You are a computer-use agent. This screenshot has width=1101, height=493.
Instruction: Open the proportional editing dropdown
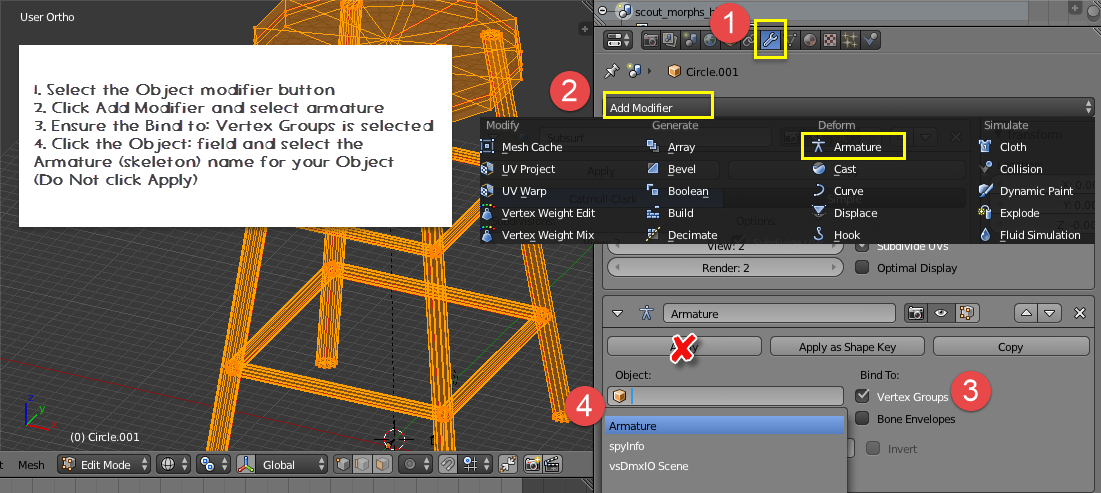pyautogui.click(x=416, y=464)
